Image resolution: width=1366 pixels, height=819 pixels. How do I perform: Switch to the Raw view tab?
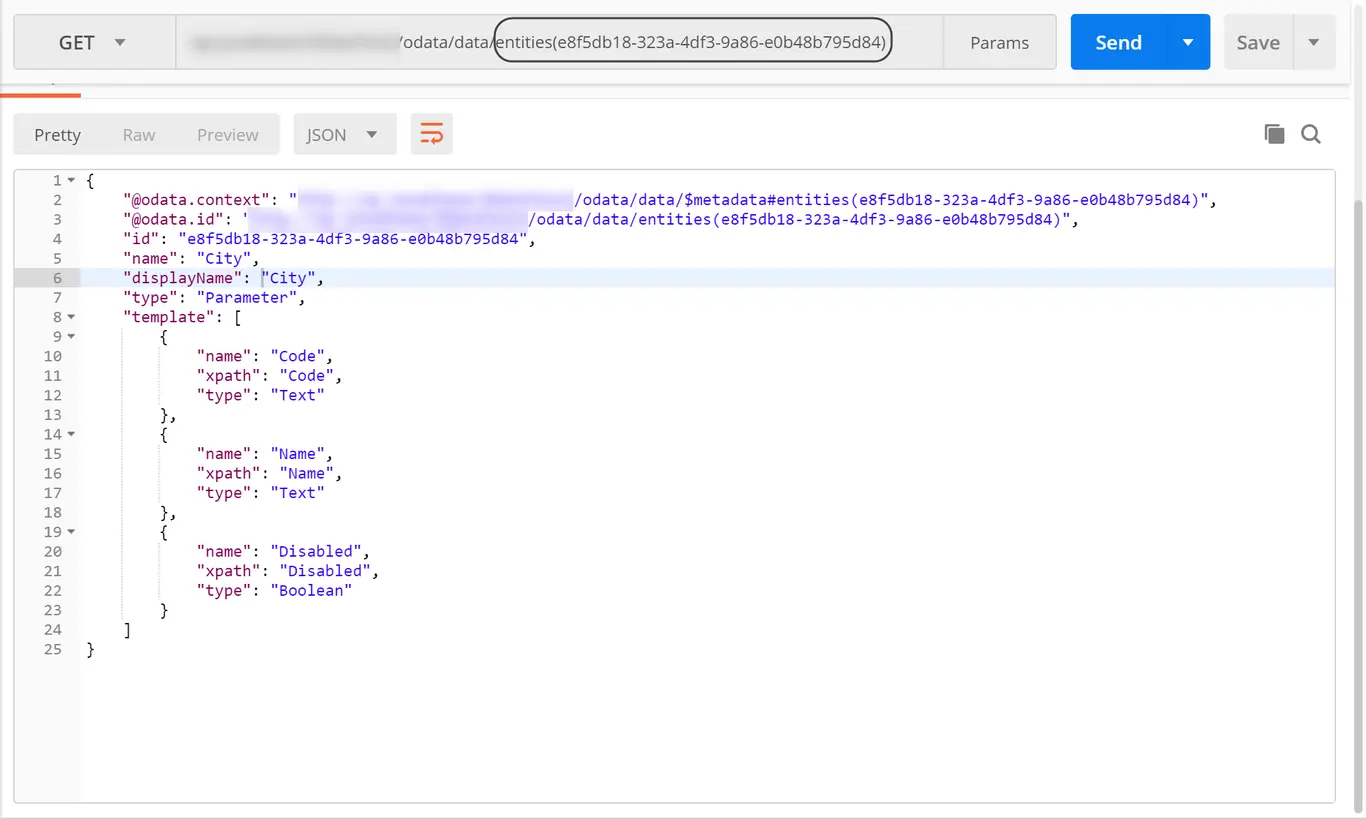[139, 135]
